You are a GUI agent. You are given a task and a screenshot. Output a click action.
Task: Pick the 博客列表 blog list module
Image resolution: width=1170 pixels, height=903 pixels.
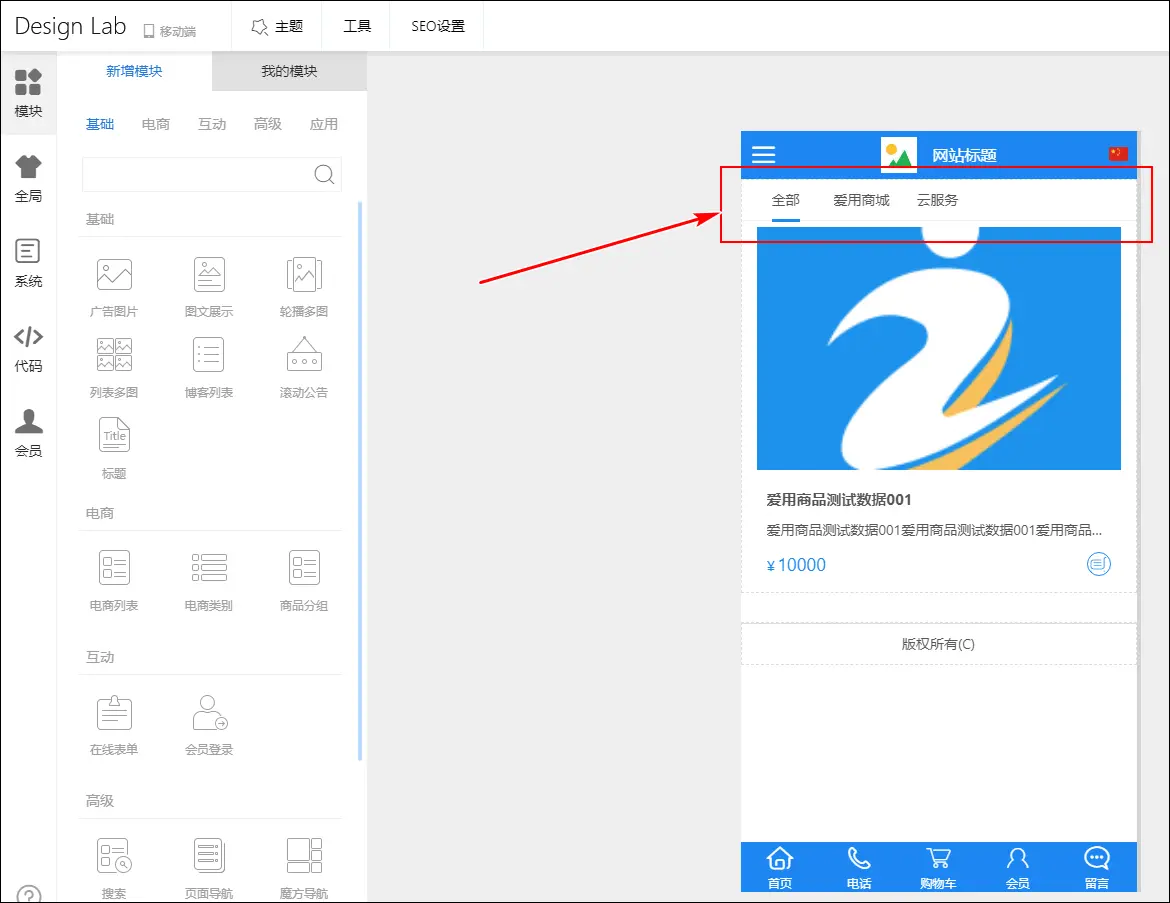pos(209,356)
